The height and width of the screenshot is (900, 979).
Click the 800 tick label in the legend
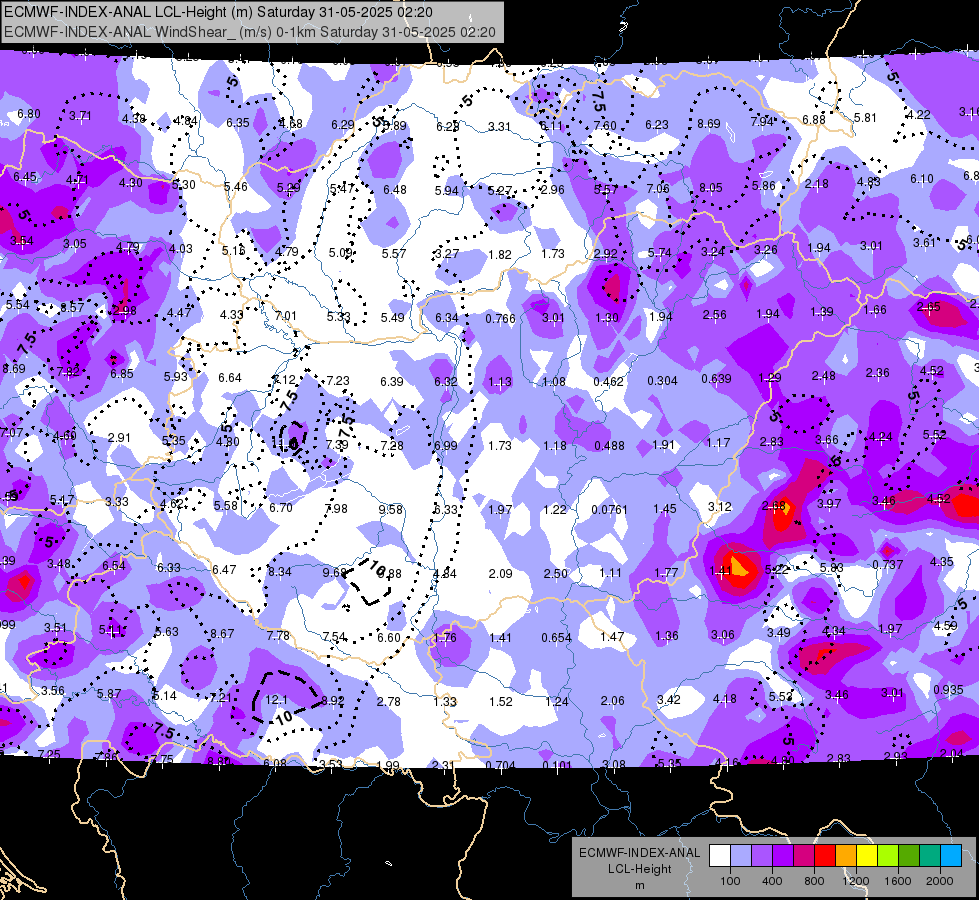[x=814, y=881]
